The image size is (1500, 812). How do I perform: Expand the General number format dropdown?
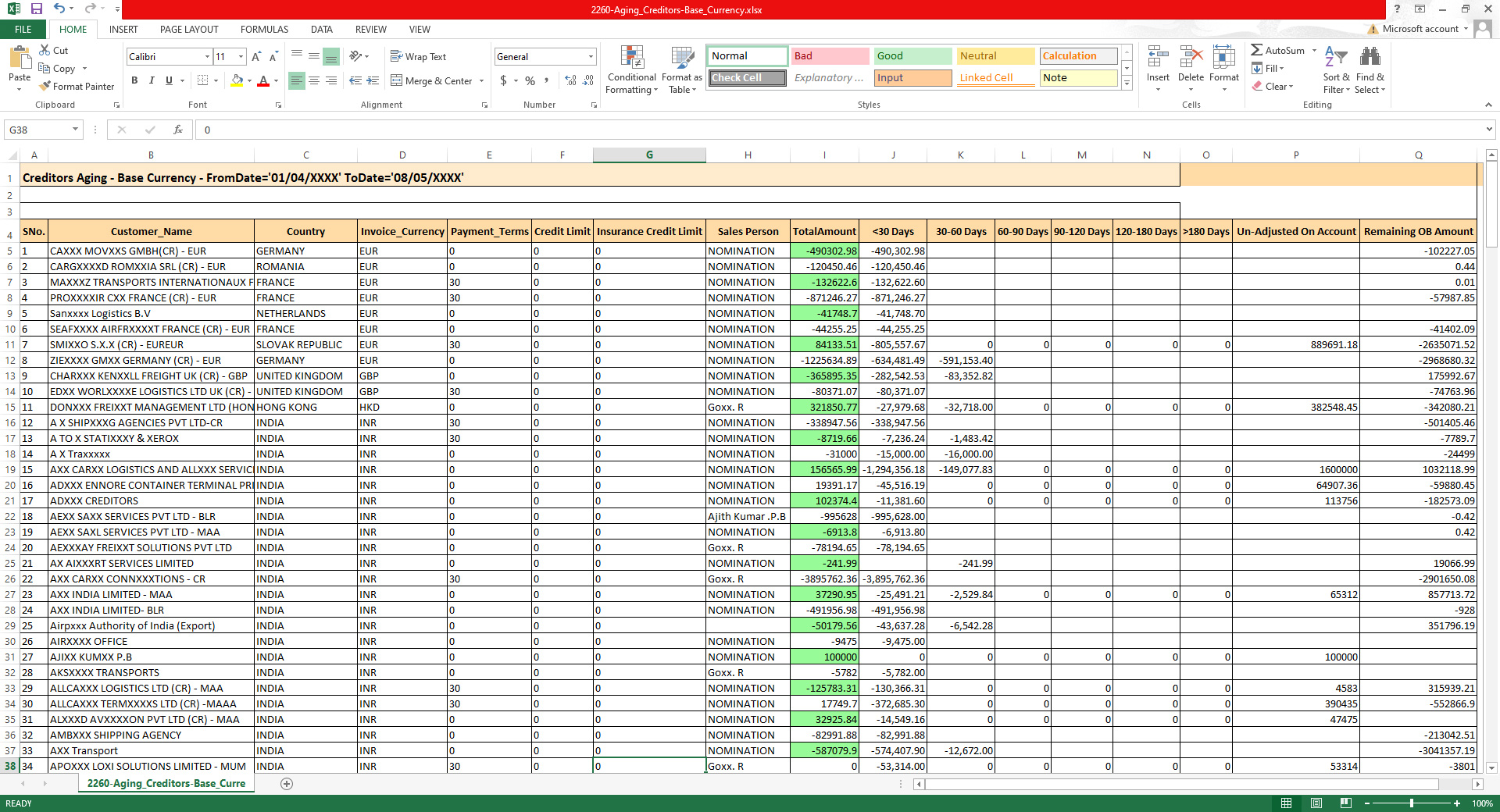click(x=591, y=56)
